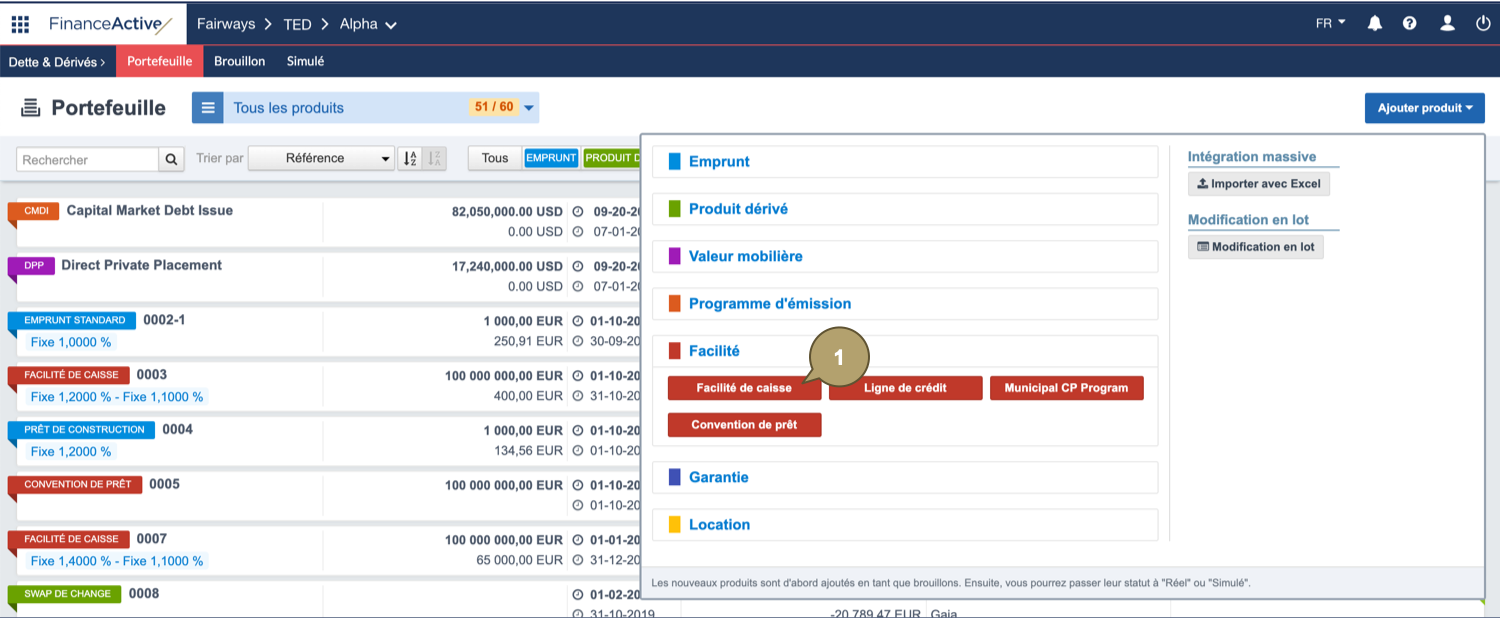Viewport: 1500px width, 618px height.
Task: Open the apps grid icon top left
Action: point(19,23)
